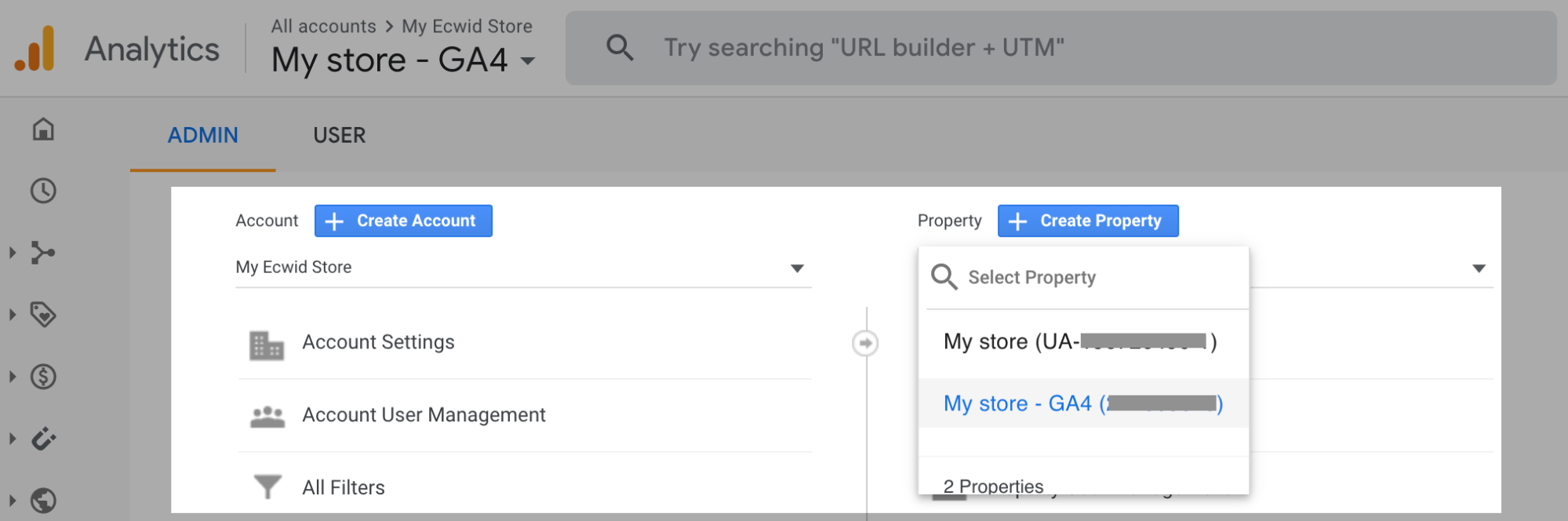The image size is (1568, 521).
Task: Open the Realtime clock icon in sidebar
Action: [43, 191]
